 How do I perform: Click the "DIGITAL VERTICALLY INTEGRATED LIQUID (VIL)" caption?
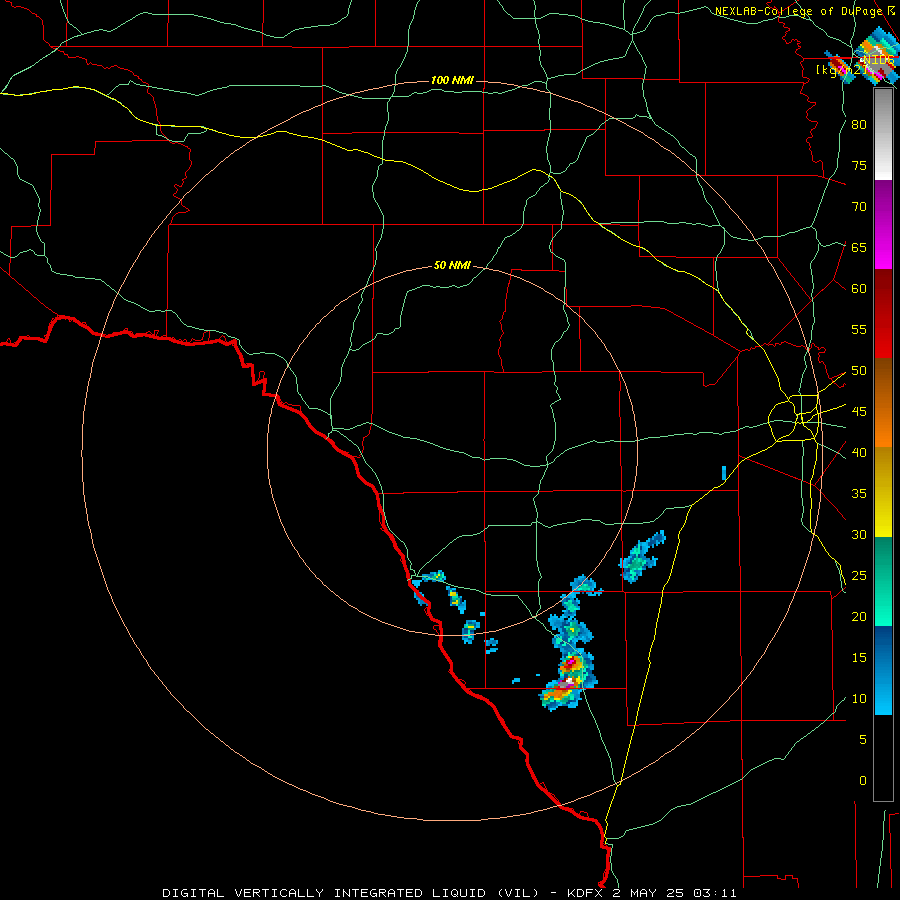[349, 893]
